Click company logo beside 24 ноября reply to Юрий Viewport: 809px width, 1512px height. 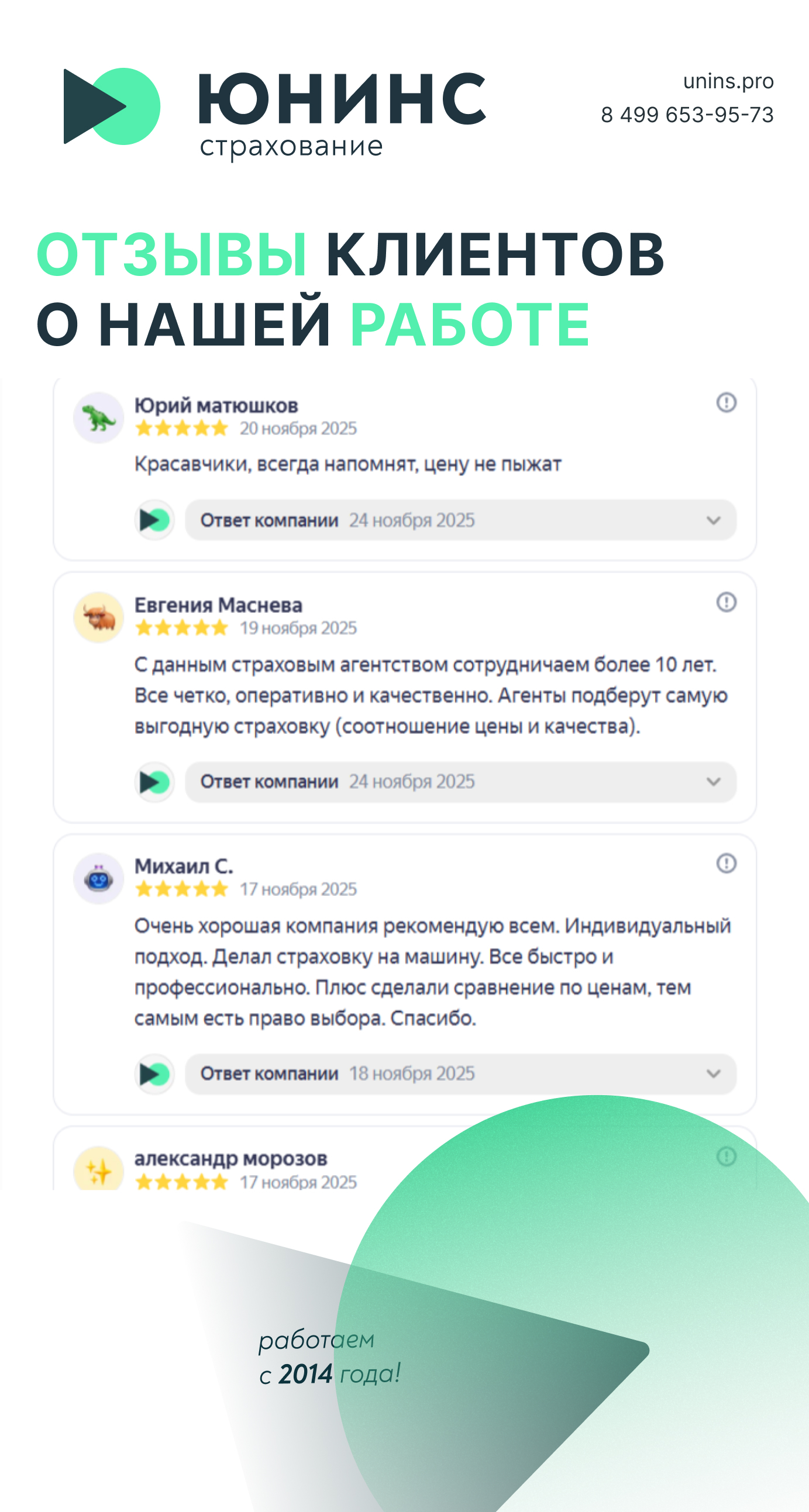click(x=155, y=520)
